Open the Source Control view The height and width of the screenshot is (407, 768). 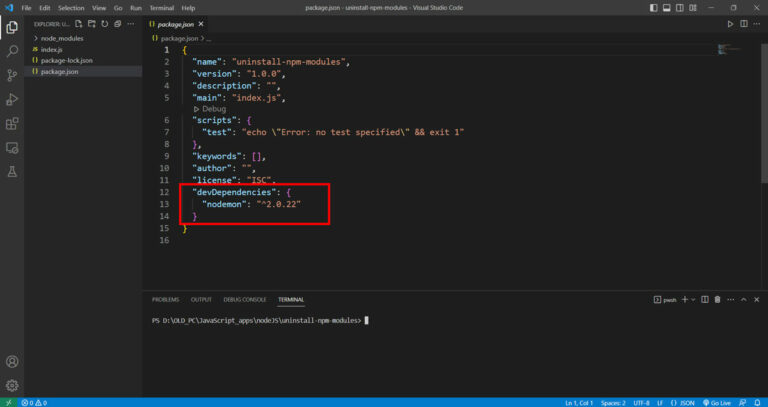click(12, 75)
